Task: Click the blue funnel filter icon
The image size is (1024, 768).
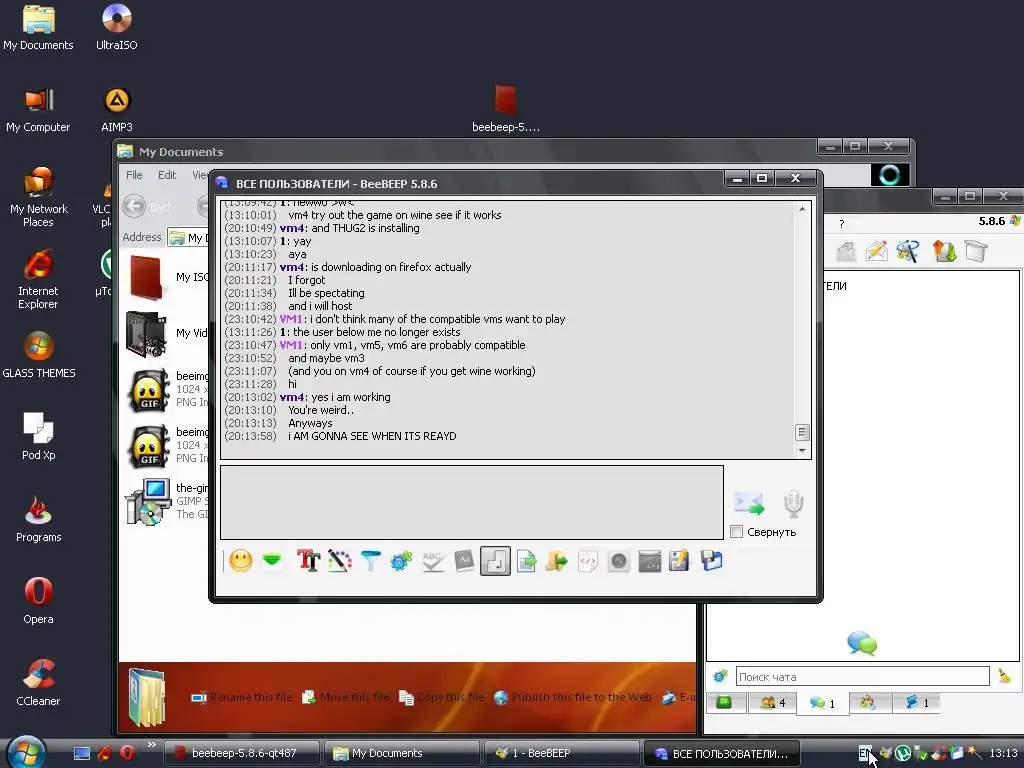Action: [x=370, y=560]
